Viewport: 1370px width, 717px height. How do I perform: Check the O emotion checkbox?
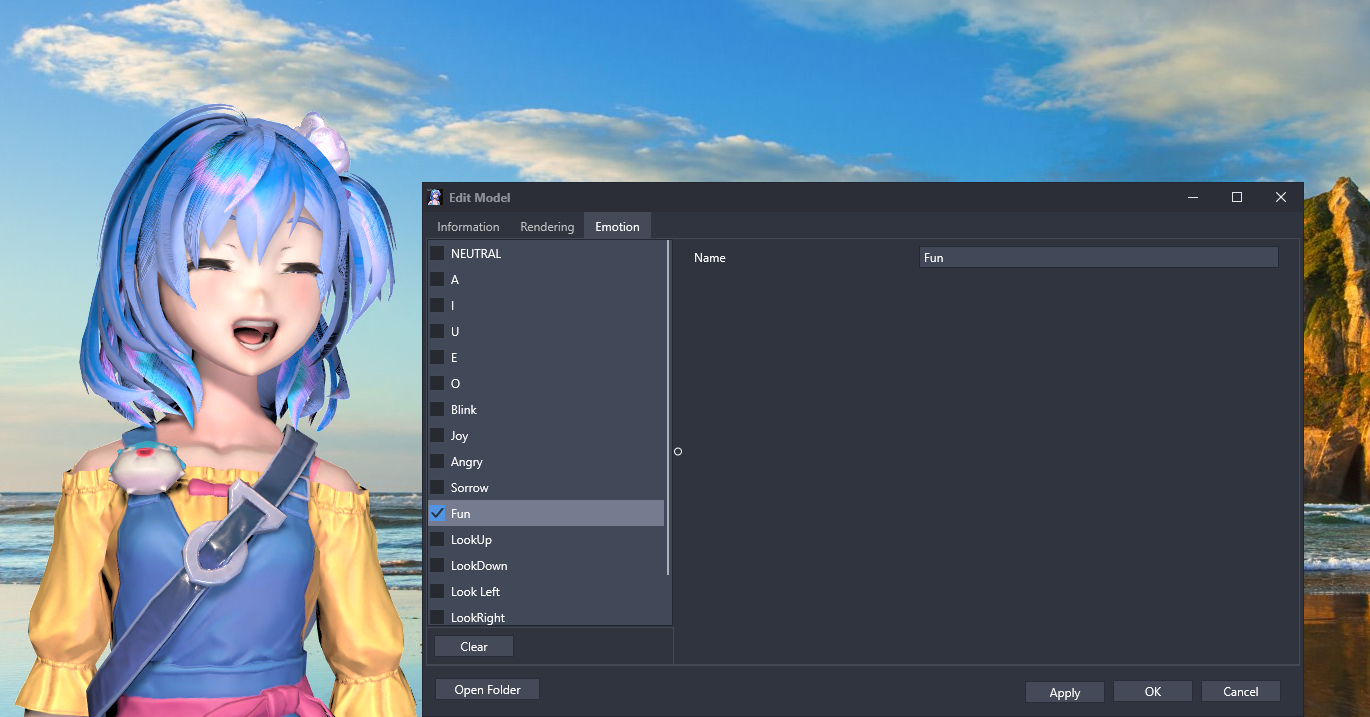click(x=437, y=384)
